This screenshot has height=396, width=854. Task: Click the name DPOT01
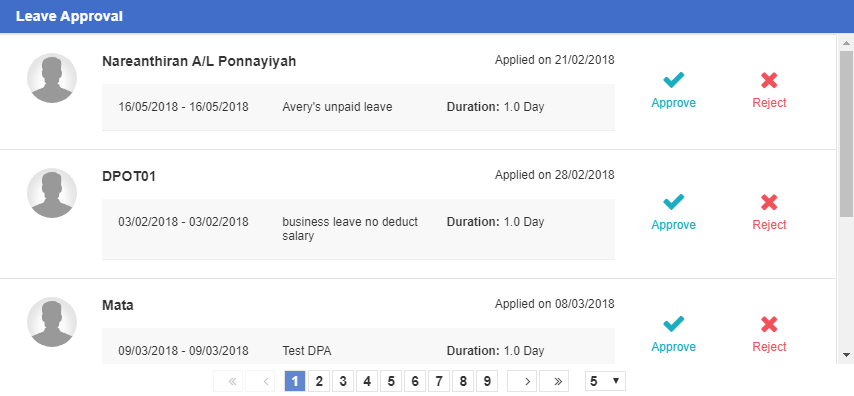click(x=129, y=176)
